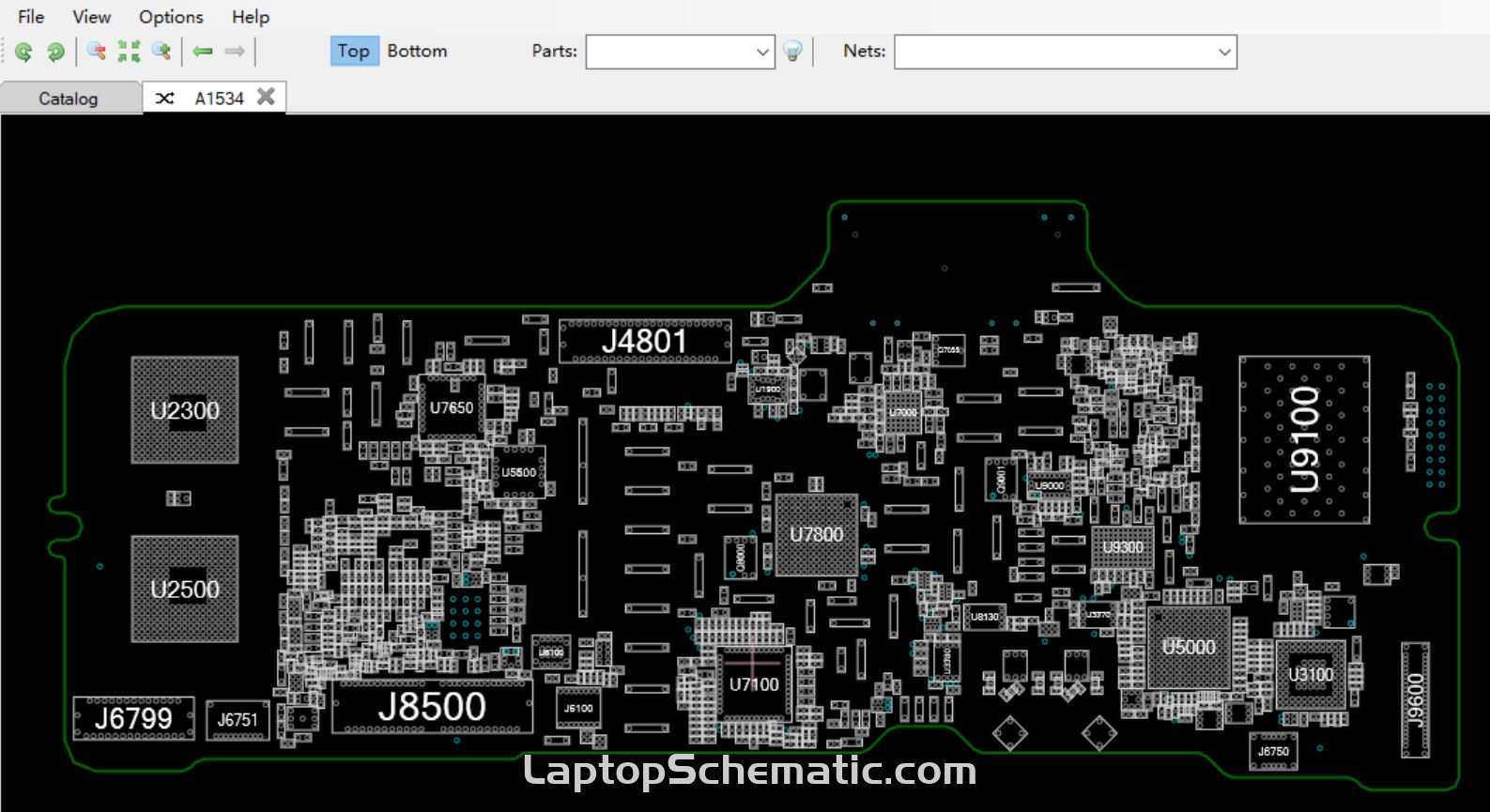Select component U7000 on the board

pyautogui.click(x=903, y=412)
